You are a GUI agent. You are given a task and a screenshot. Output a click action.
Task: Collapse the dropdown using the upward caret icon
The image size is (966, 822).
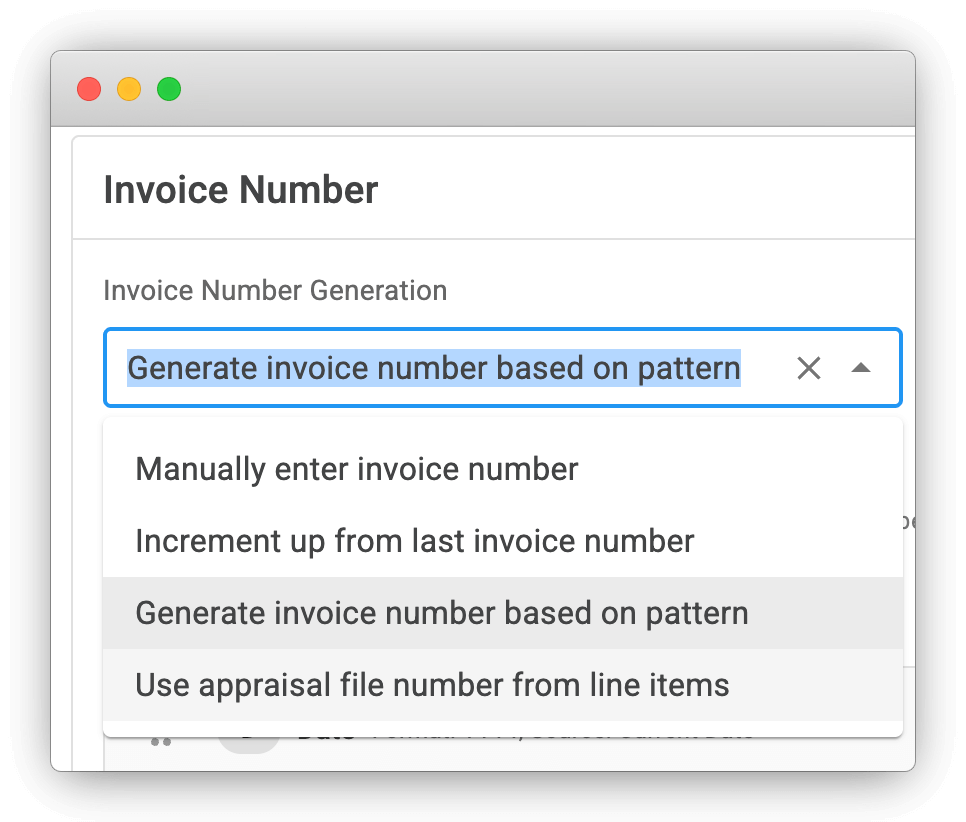pos(862,368)
